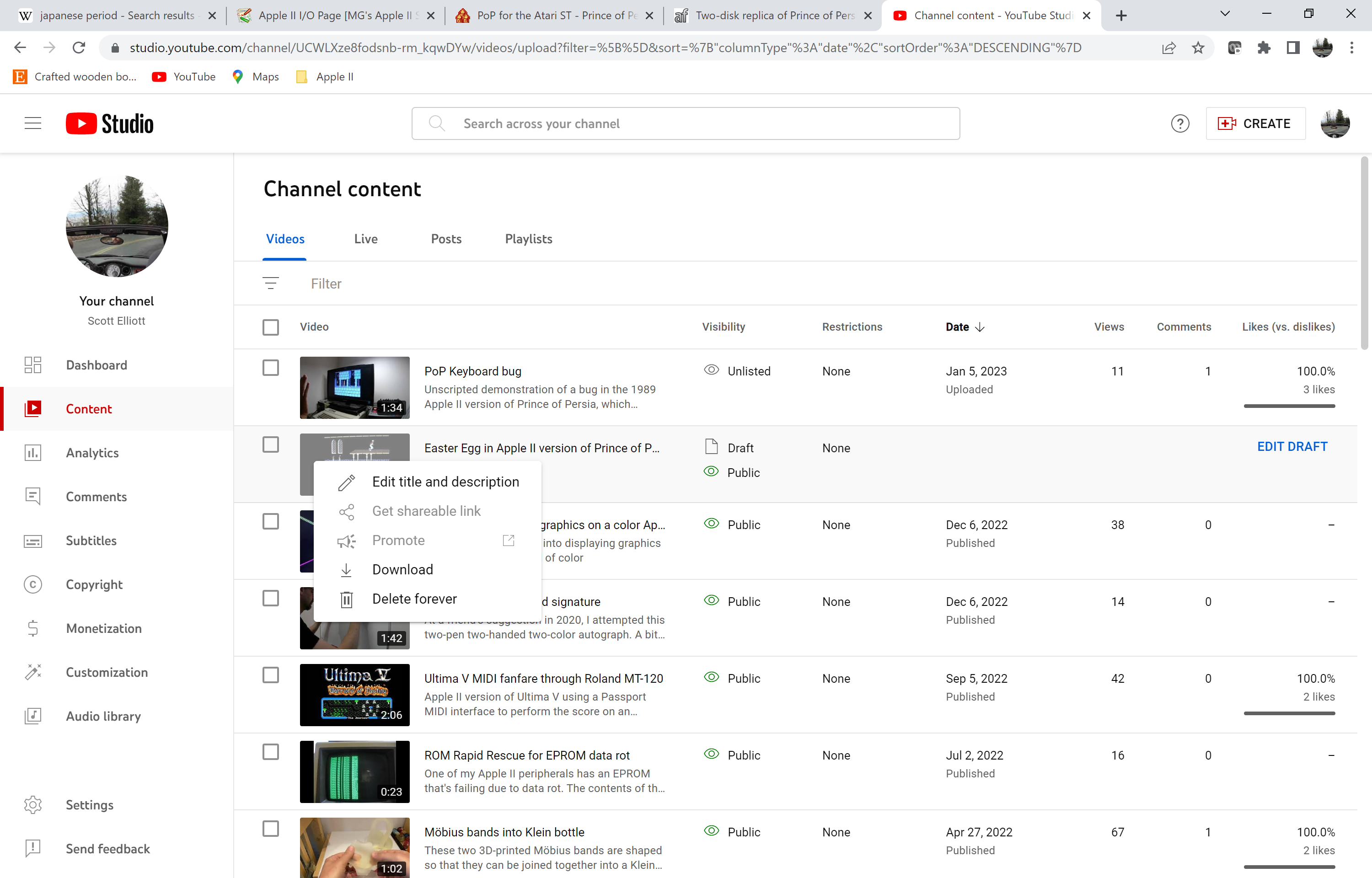Open the browser tab search chevron
The width and height of the screenshot is (1372, 878).
coord(1225,14)
